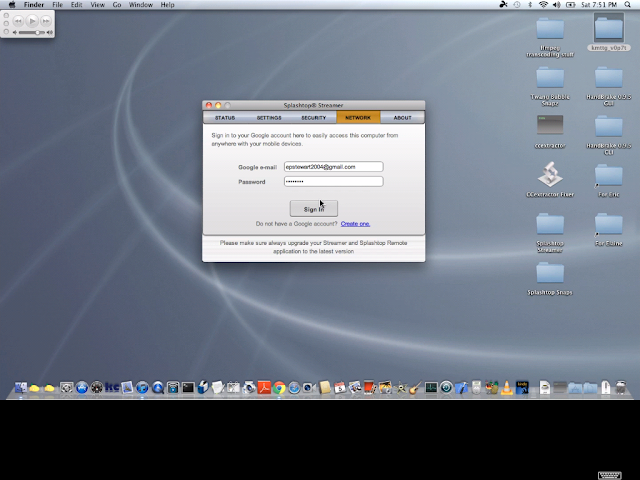Open GarageBand guitar icon in dock
Viewport: 640px width, 480px height.
(x=415, y=387)
